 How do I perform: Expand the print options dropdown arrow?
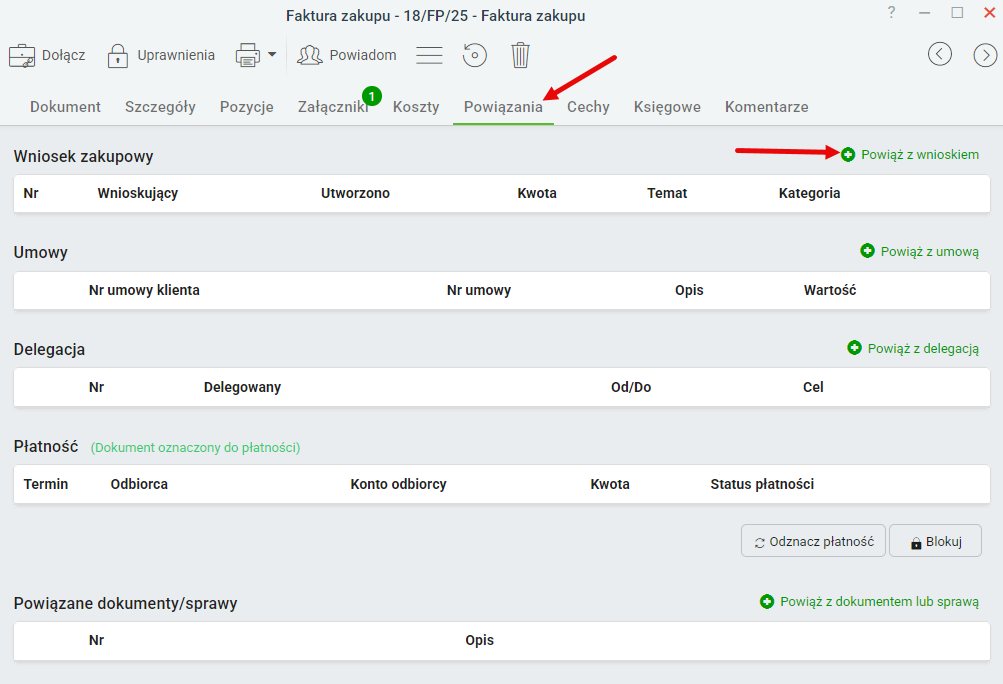[272, 55]
